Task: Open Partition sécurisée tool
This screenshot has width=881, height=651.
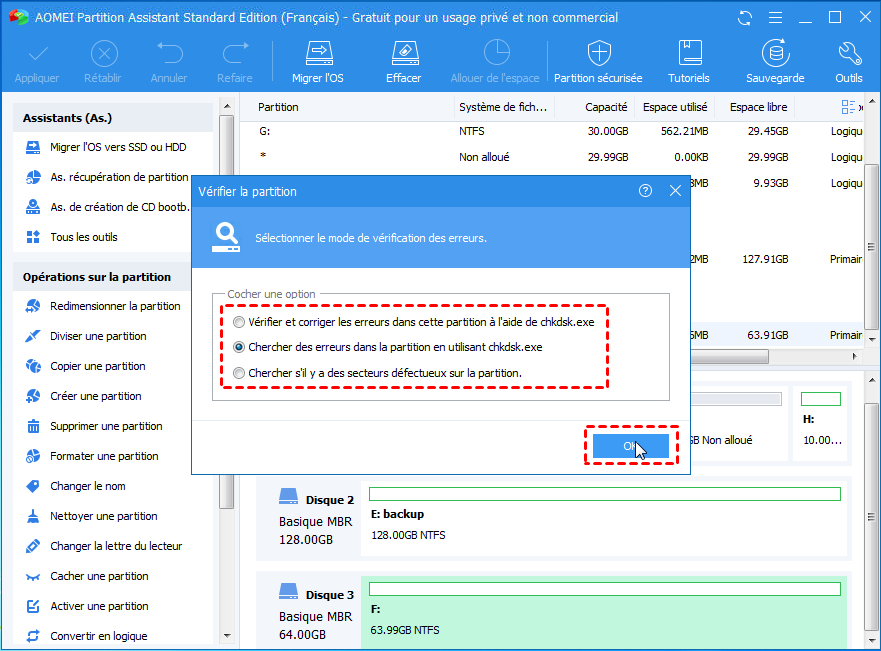Action: click(598, 62)
